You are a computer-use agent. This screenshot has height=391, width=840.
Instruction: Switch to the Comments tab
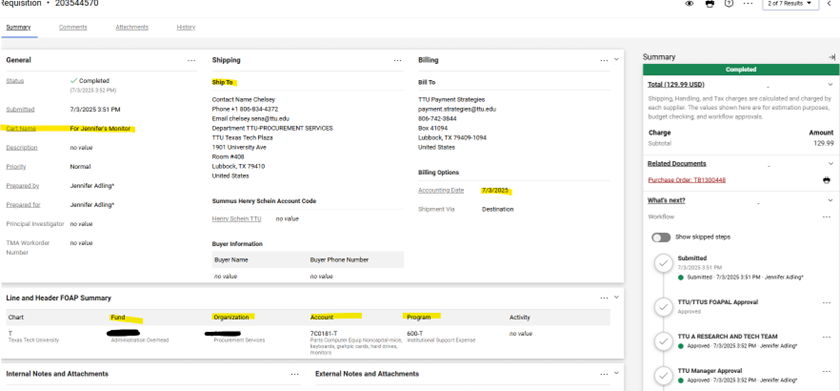73,27
